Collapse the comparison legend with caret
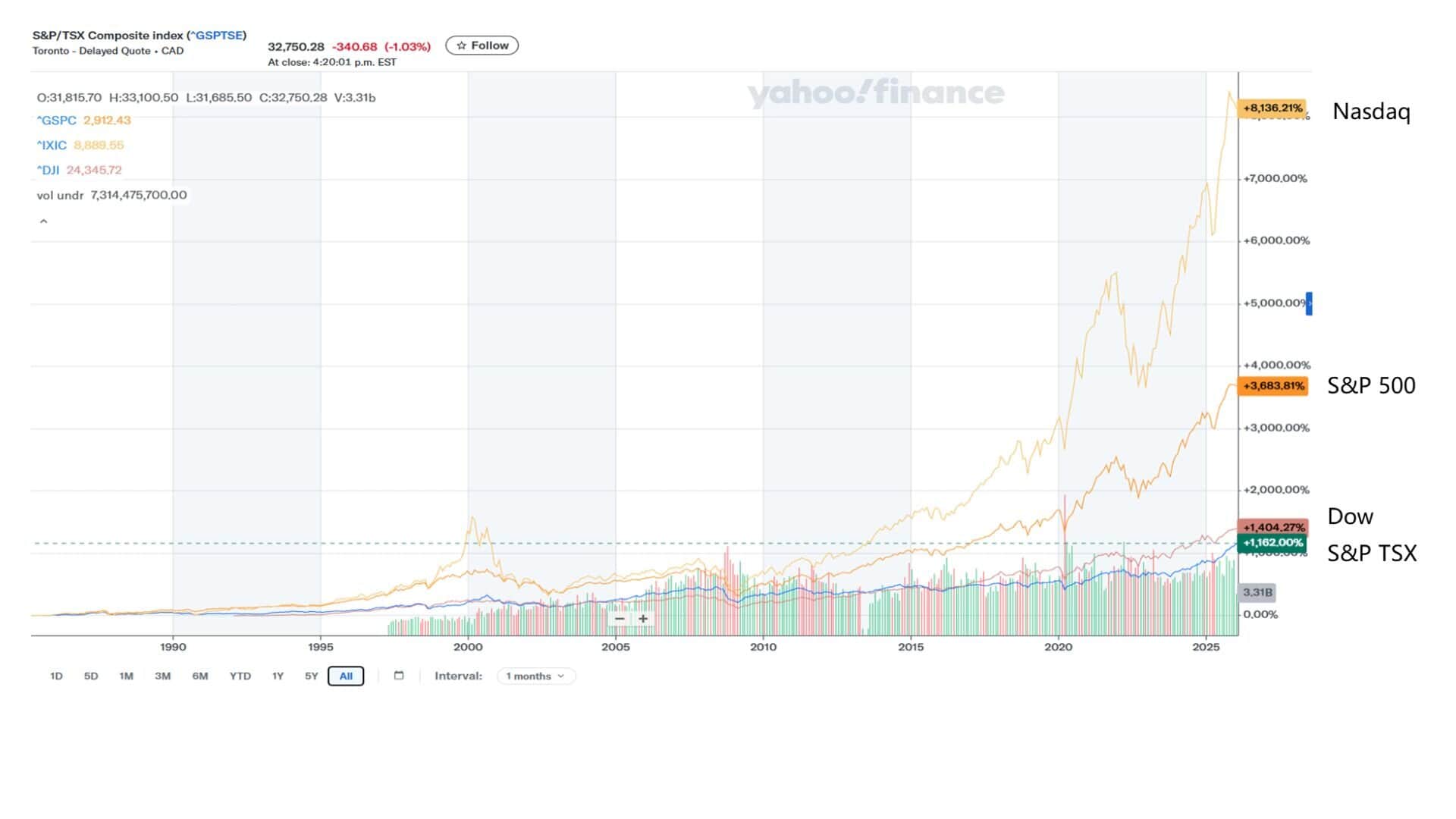The height and width of the screenshot is (819, 1456). click(44, 221)
